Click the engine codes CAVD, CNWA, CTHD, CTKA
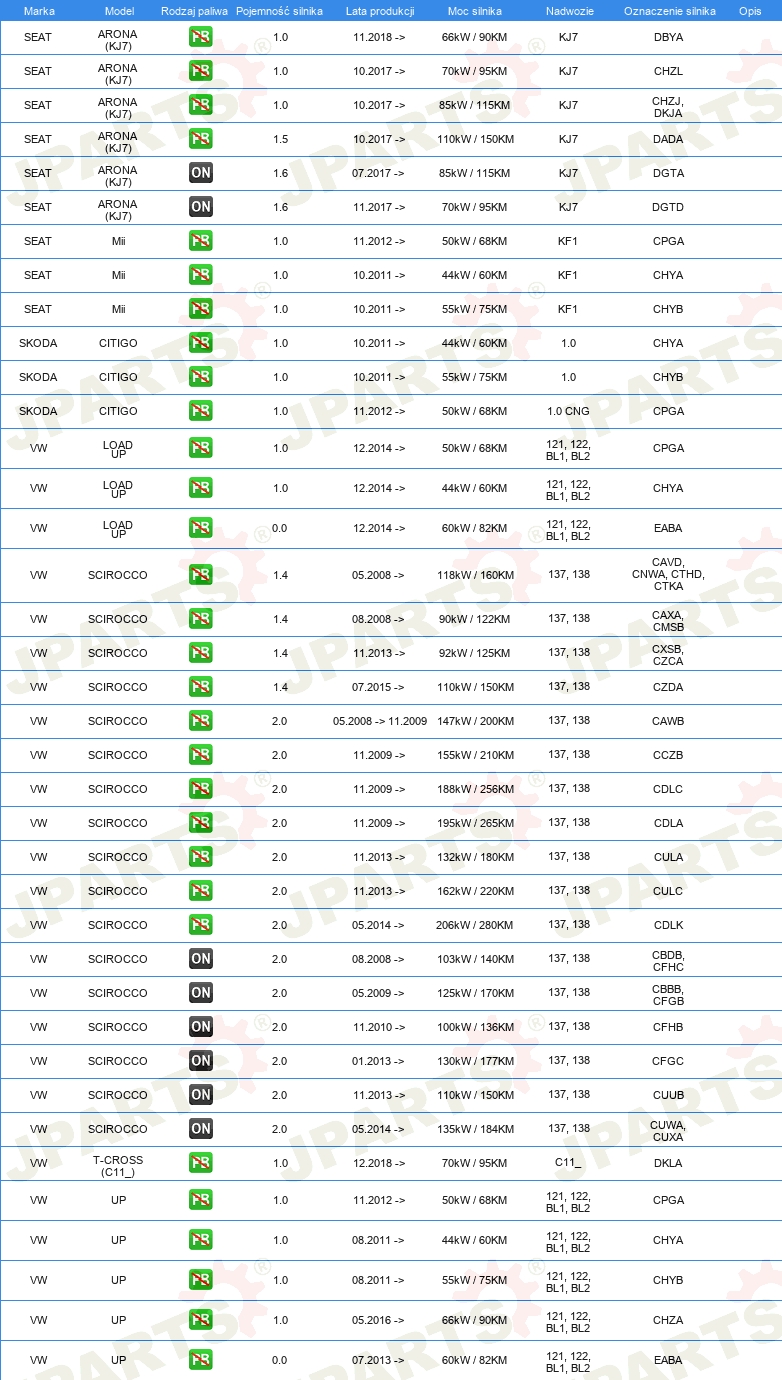The width and height of the screenshot is (782, 1380). tap(668, 574)
